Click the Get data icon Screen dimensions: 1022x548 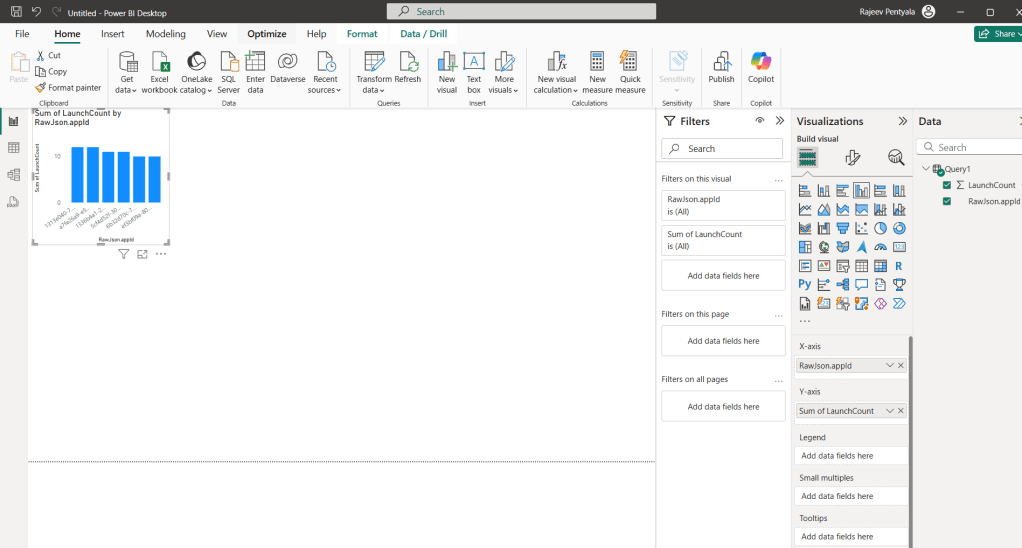(127, 62)
